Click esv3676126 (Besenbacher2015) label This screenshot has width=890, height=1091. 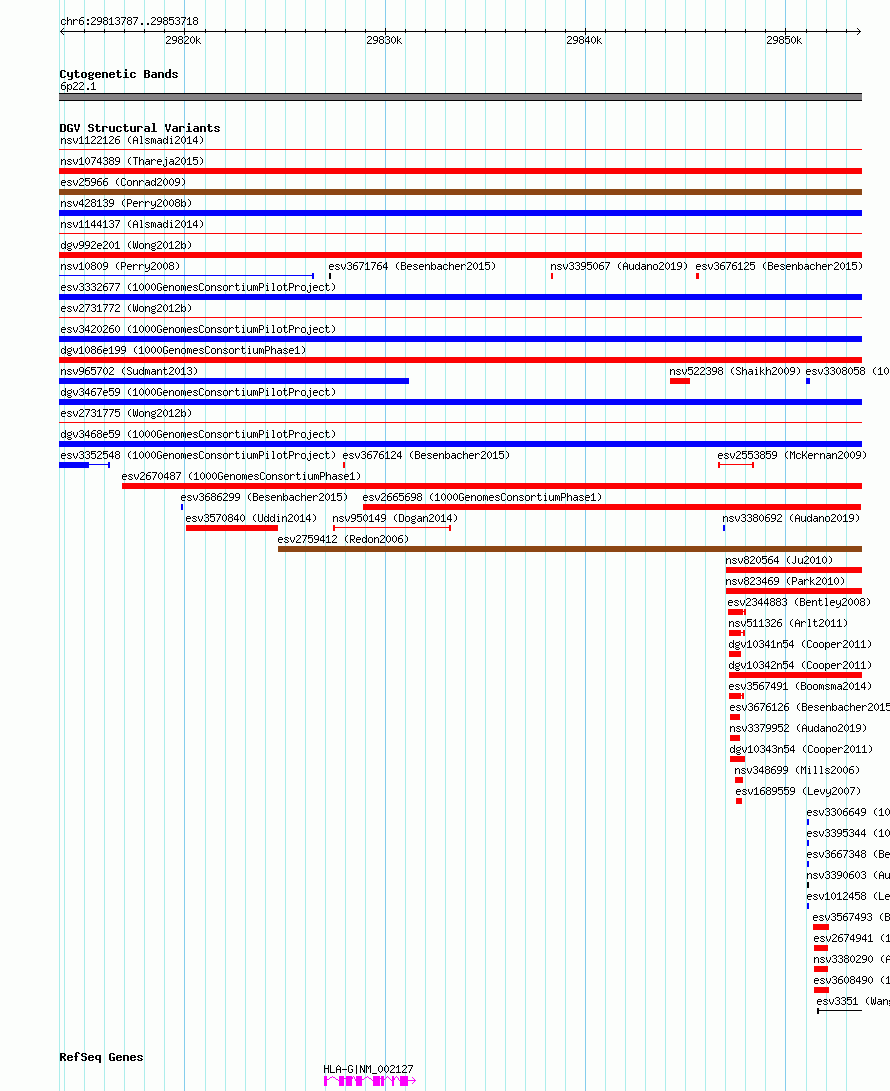click(x=809, y=707)
